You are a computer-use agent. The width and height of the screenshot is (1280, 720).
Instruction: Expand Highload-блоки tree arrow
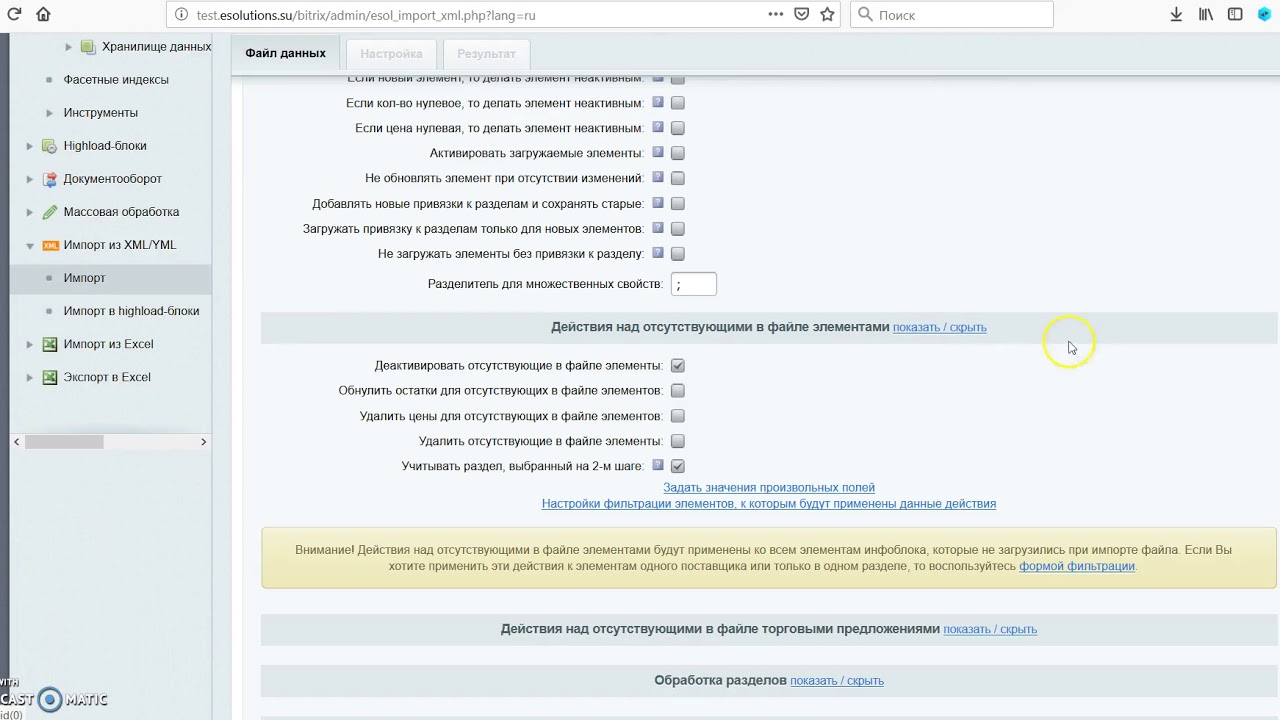pyautogui.click(x=30, y=146)
